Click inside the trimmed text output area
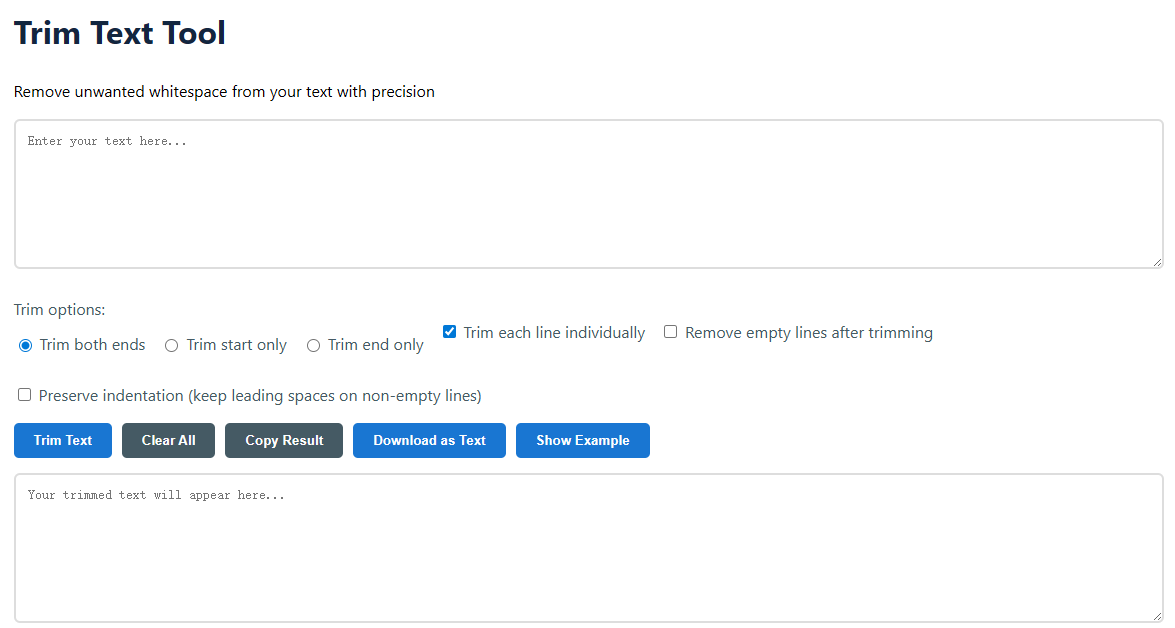 pyautogui.click(x=588, y=548)
